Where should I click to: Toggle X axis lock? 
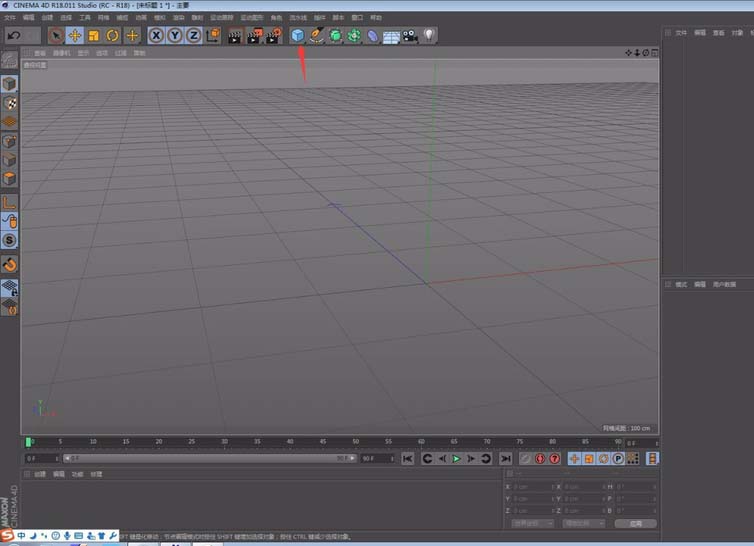[156, 36]
